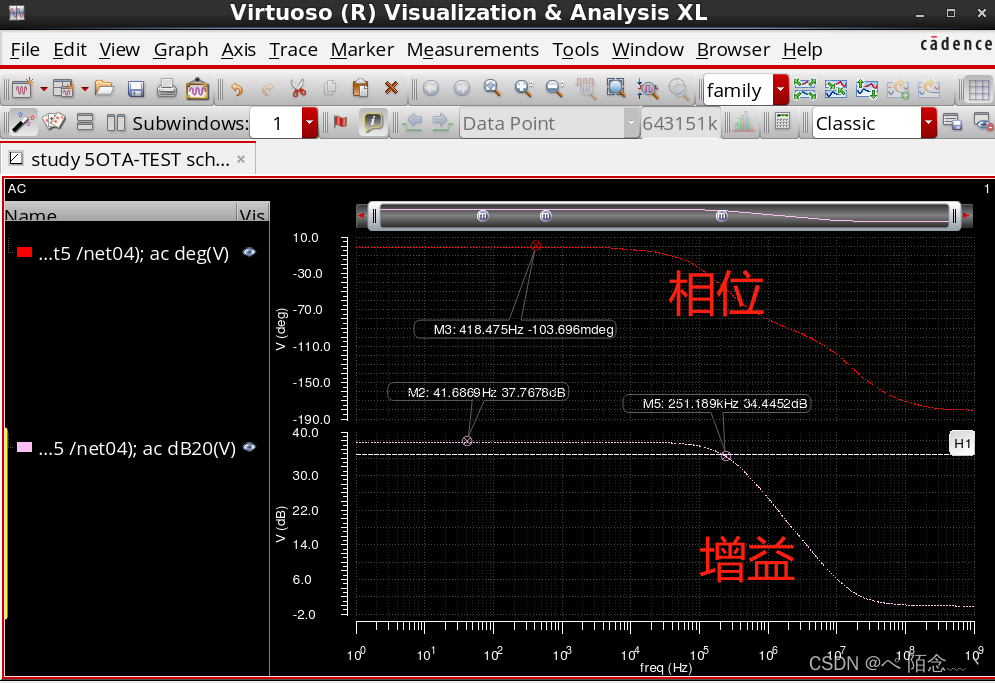Image resolution: width=995 pixels, height=683 pixels.
Task: Save the graph with the floppy icon
Action: coord(136,89)
